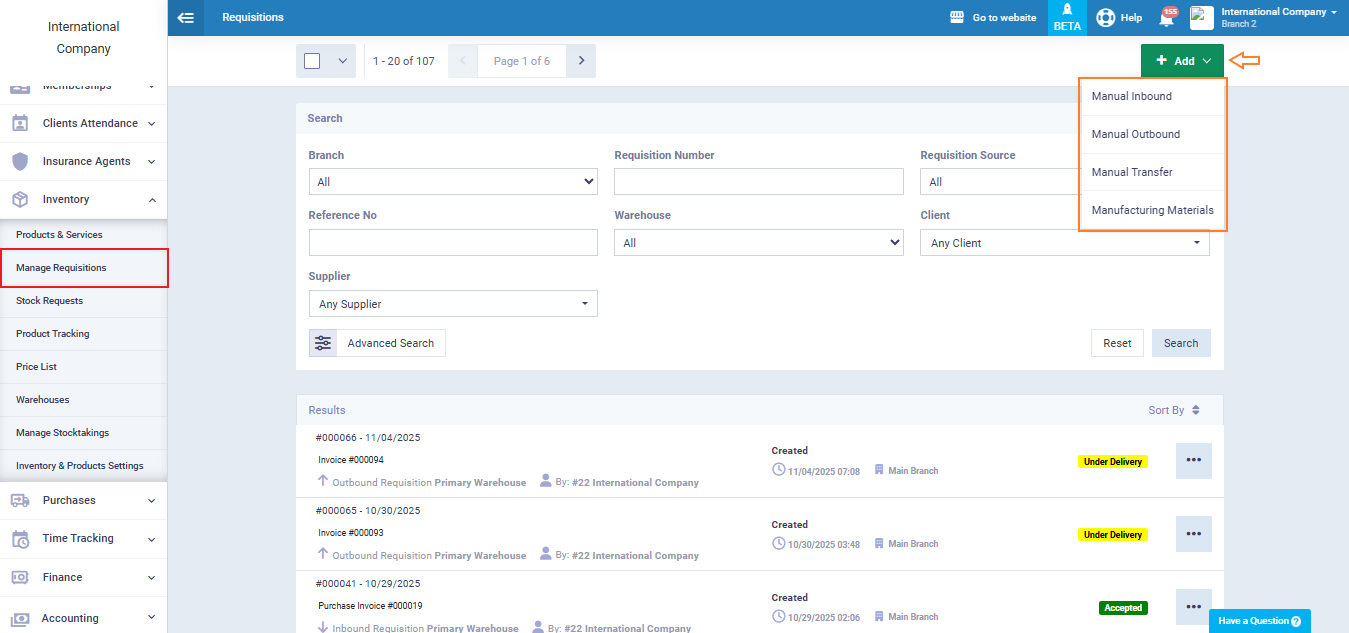
Task: Open Stock Requests in Inventory sidebar
Action: pos(50,301)
